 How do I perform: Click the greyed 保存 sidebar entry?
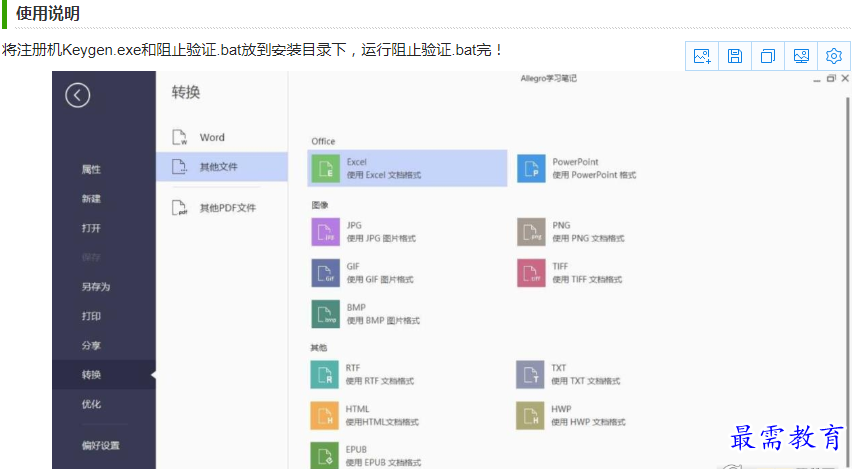[91, 258]
